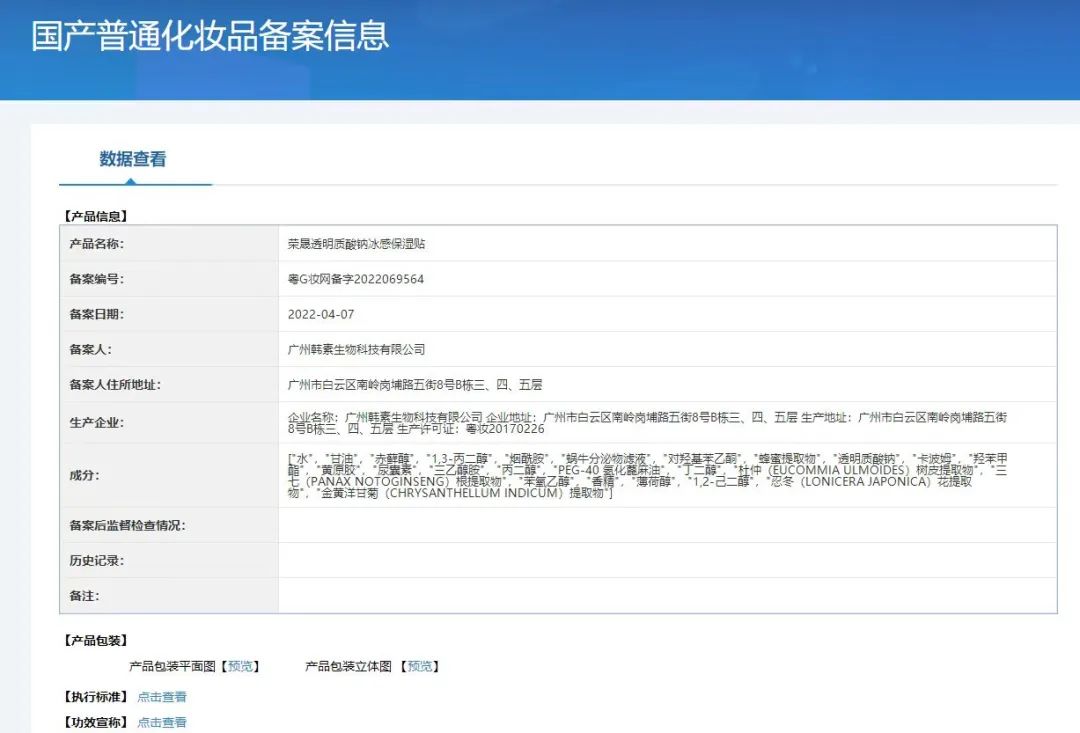1080x733 pixels.
Task: Select the product name 荣晟透明质酸钠冰感保湿贴
Action: tap(356, 244)
